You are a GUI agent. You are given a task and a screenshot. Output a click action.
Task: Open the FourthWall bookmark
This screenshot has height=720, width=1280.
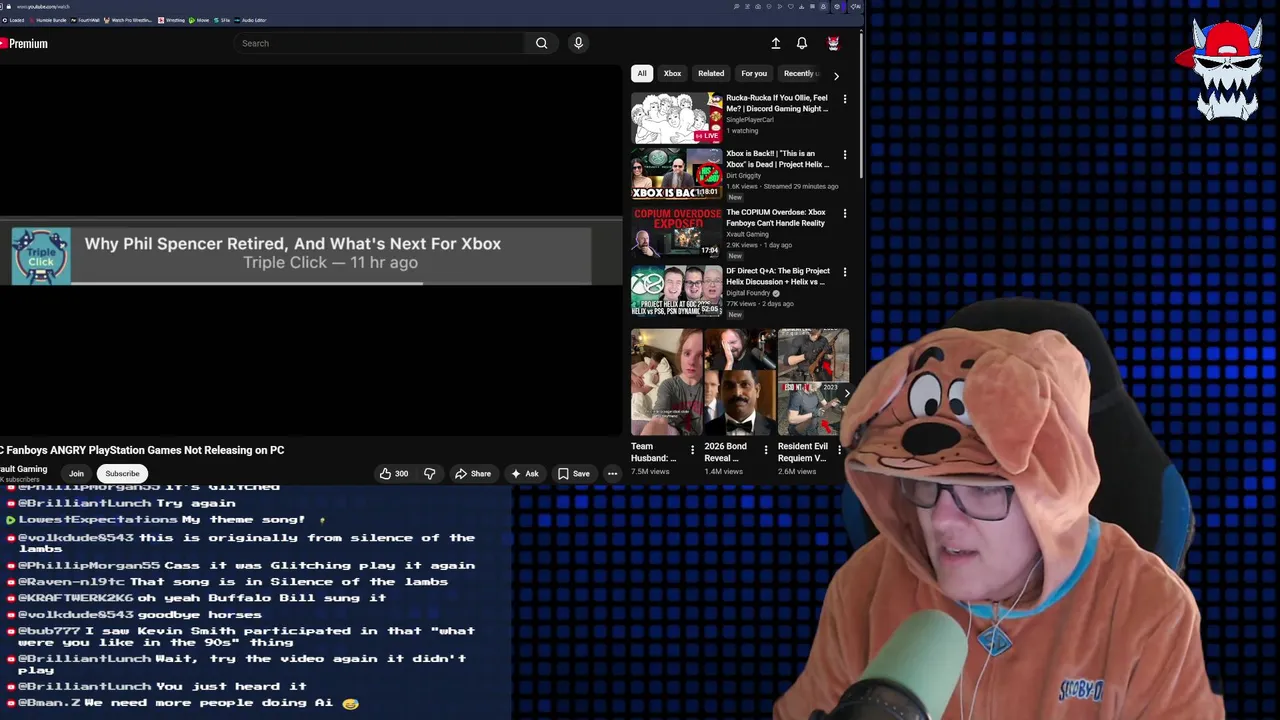point(85,20)
